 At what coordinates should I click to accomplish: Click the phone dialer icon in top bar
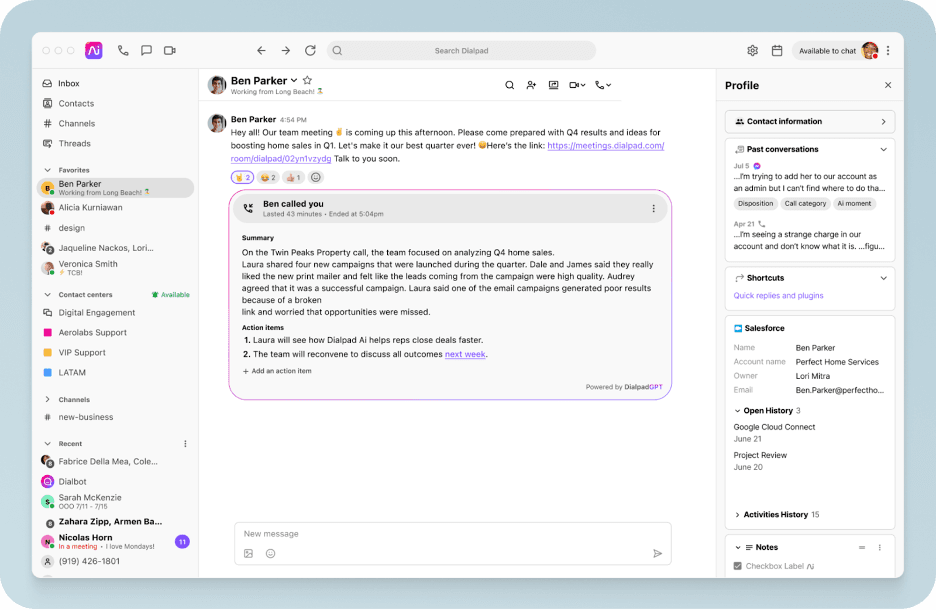(123, 50)
